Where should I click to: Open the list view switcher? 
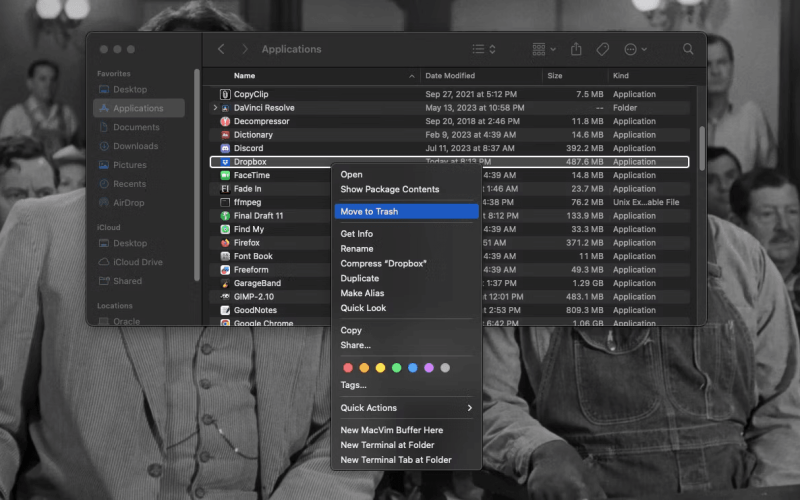tap(484, 49)
